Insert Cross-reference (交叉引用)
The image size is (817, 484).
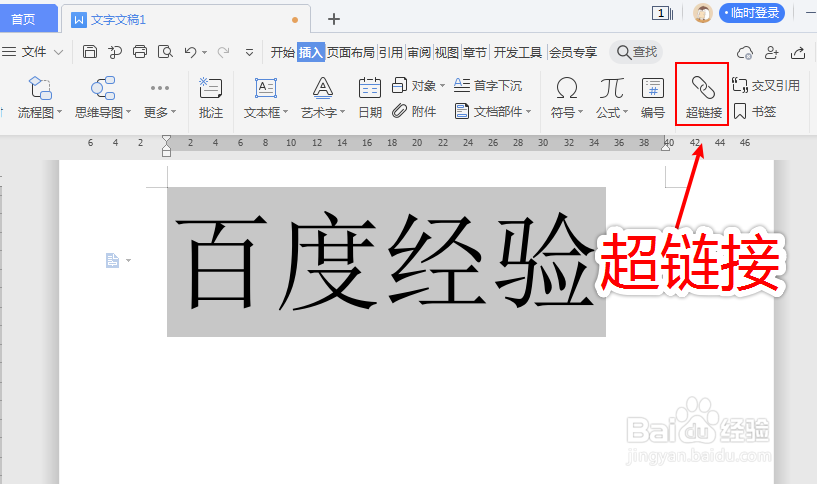click(x=766, y=85)
